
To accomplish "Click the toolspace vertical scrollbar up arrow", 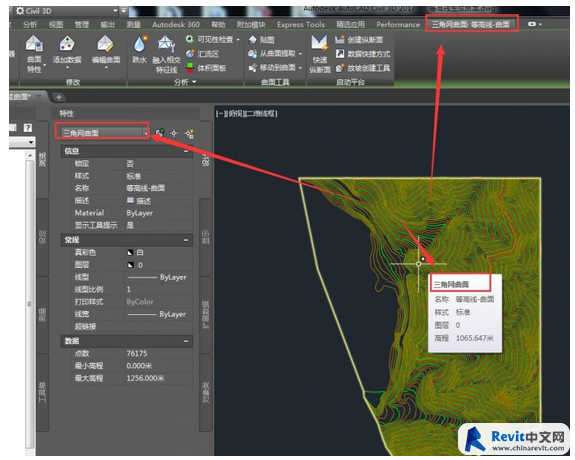I will pos(30,156).
